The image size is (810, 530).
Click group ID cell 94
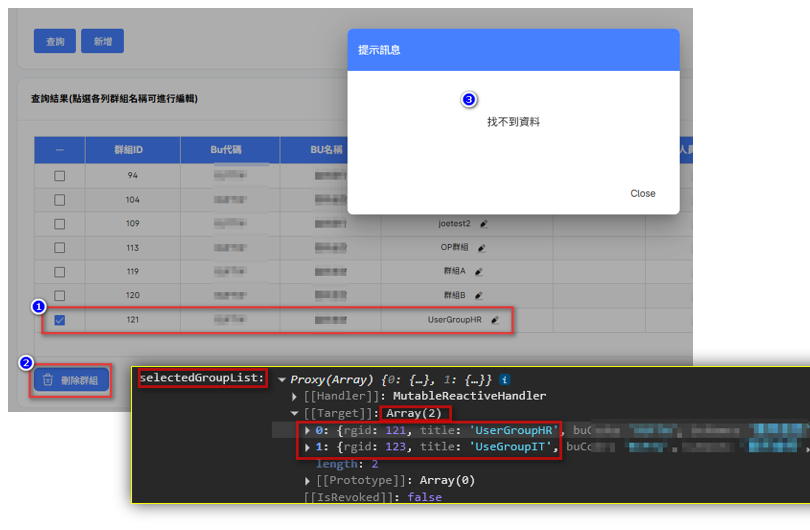pyautogui.click(x=133, y=176)
